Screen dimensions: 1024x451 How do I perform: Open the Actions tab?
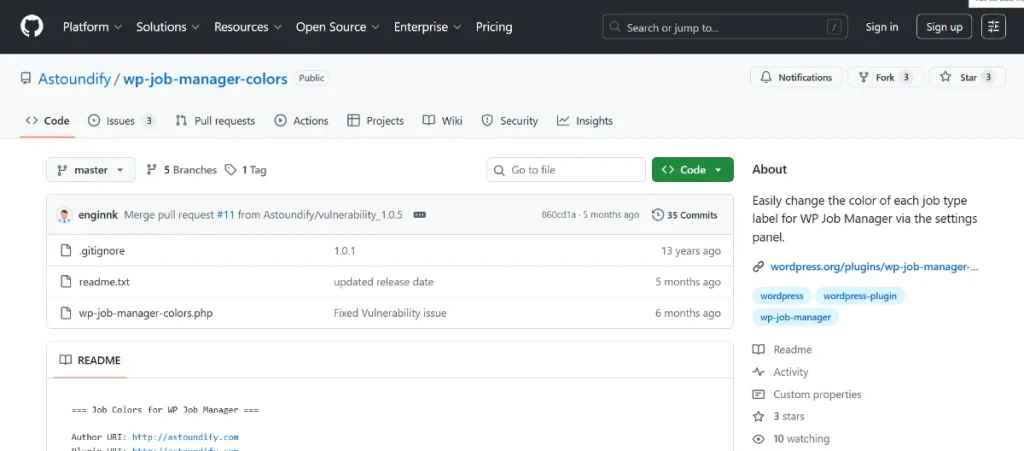pos(301,121)
